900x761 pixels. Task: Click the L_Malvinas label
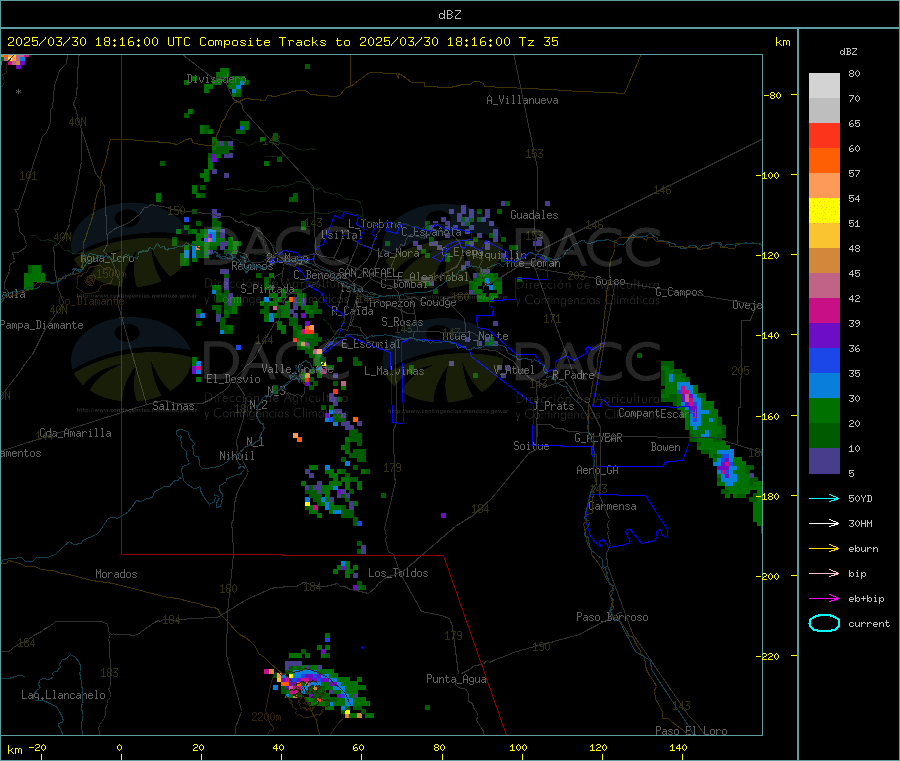[x=394, y=371]
